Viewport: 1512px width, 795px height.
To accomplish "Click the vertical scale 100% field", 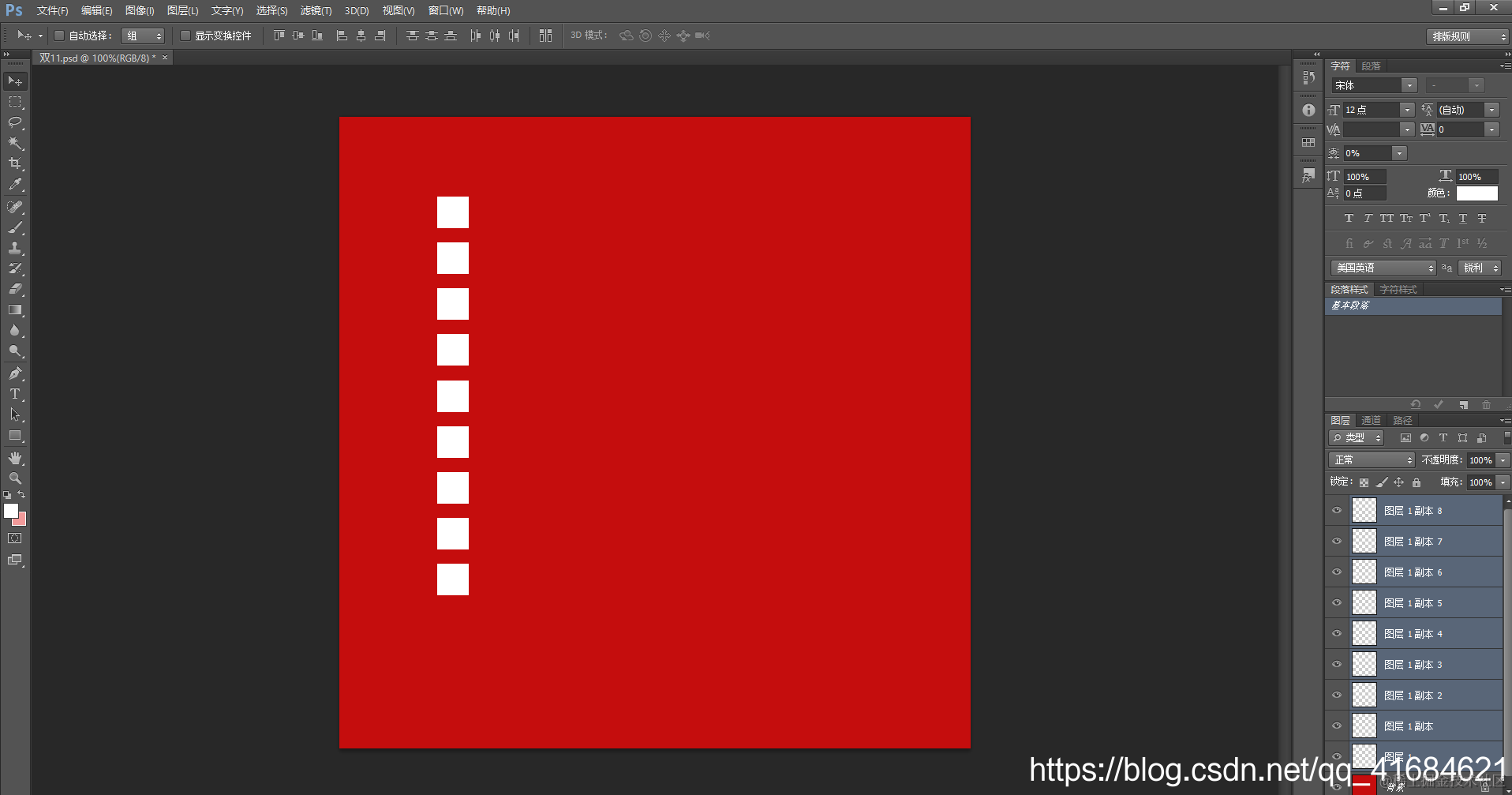I will (1365, 177).
